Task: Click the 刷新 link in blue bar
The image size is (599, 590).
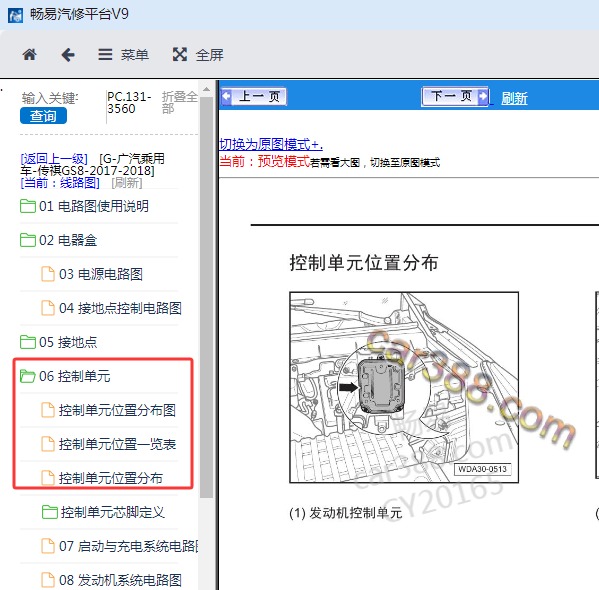Action: [514, 98]
